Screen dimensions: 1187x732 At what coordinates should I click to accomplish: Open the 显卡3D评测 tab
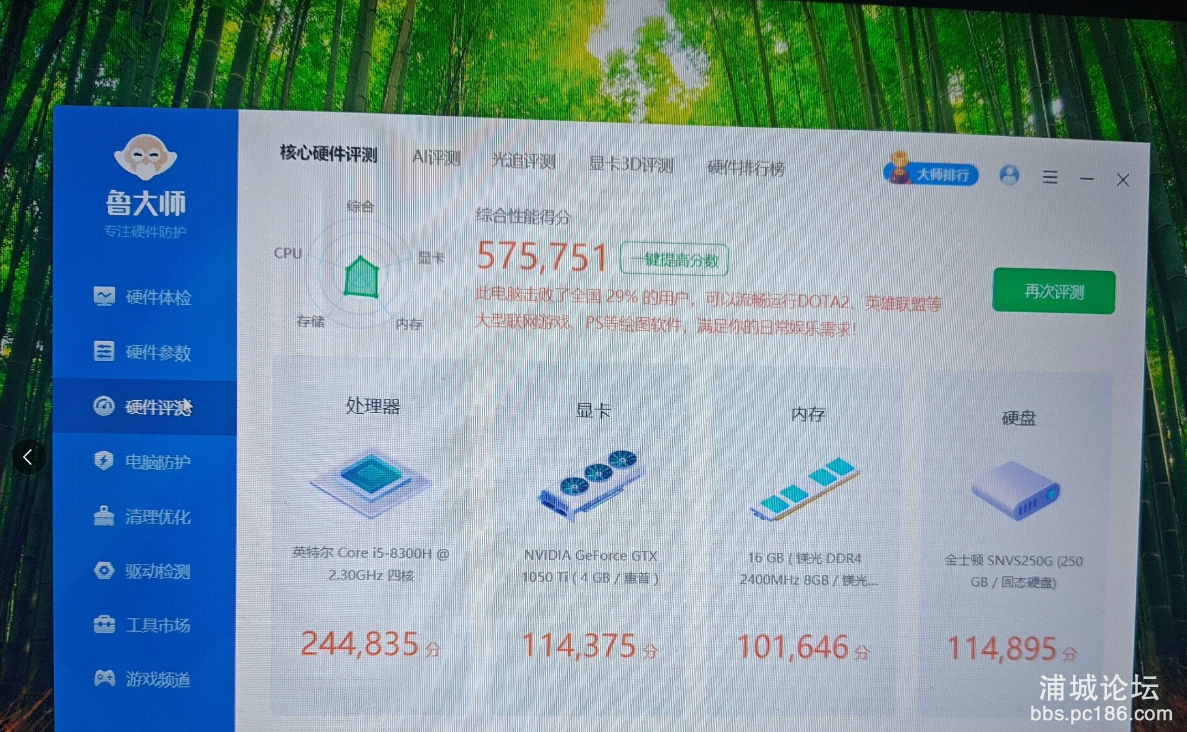(630, 165)
